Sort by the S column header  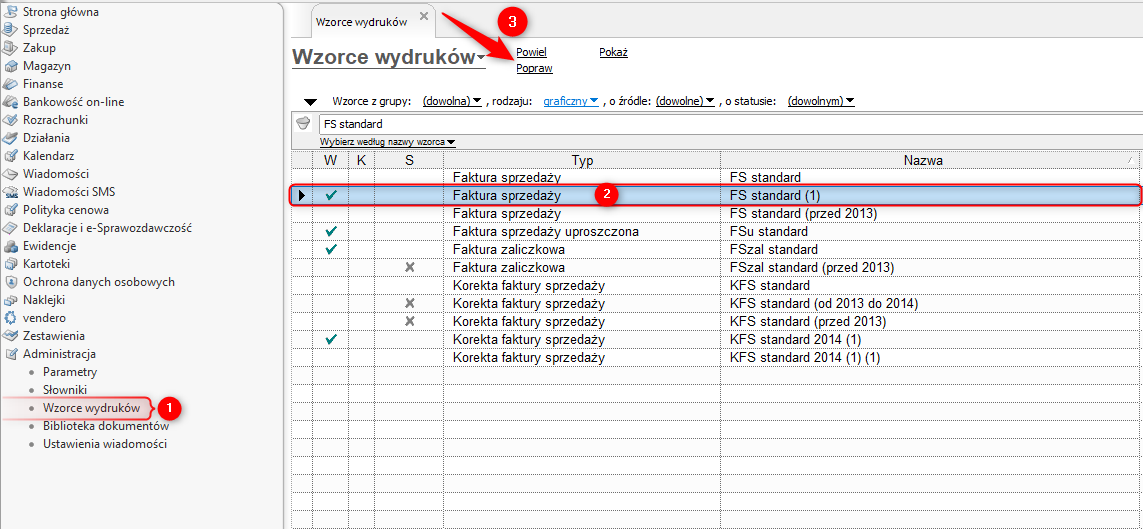410,160
